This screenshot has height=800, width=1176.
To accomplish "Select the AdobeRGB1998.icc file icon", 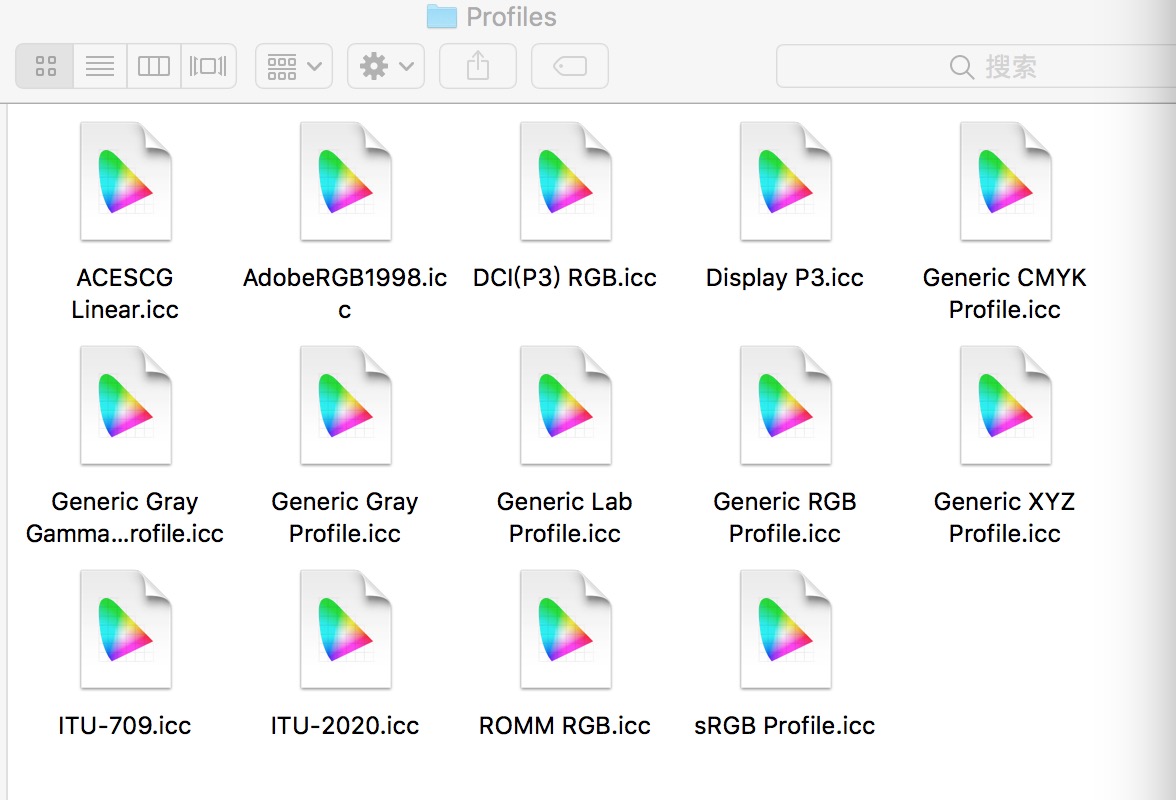I will pos(345,182).
